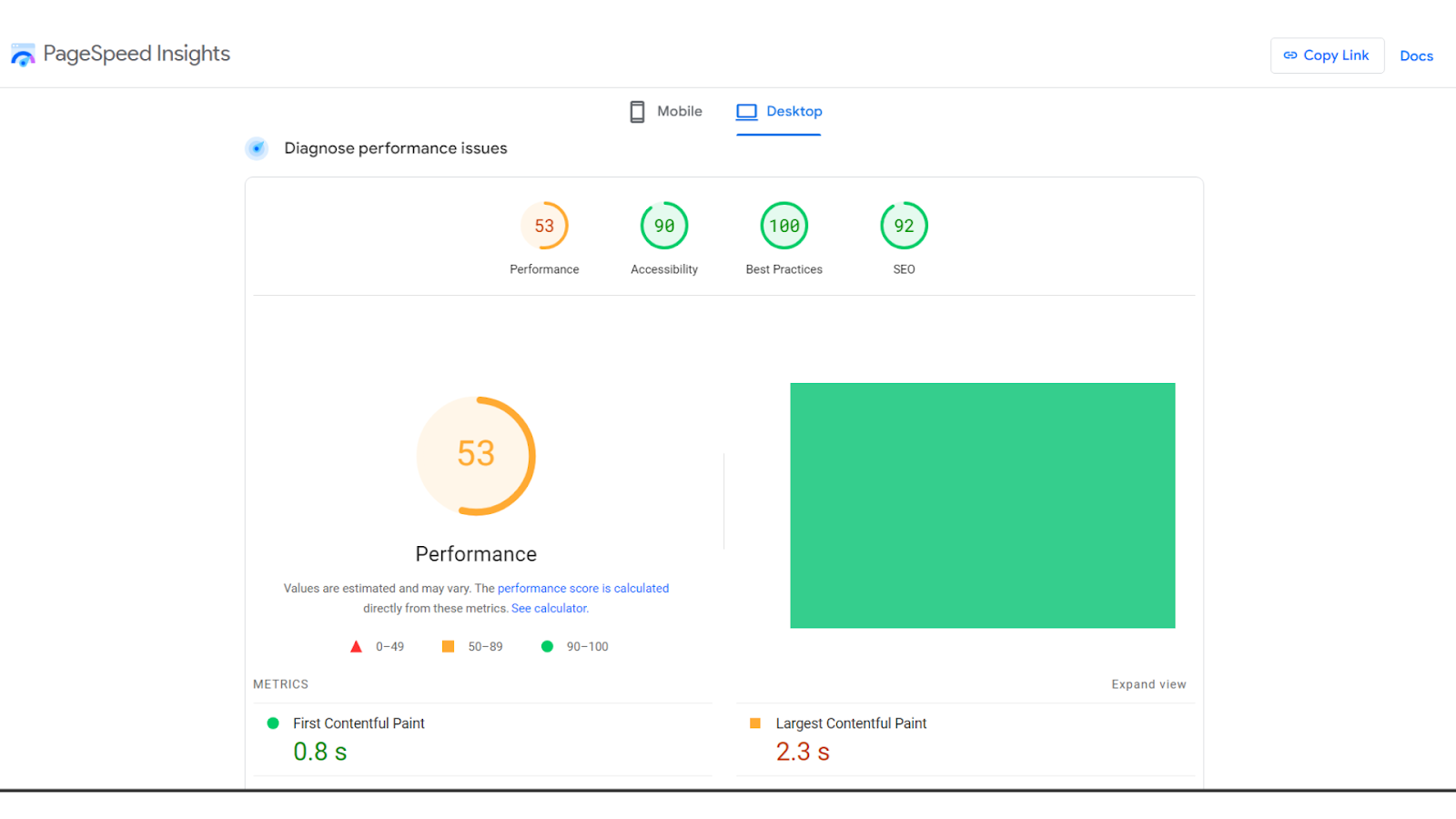Open the PageSpeed Insights home title

pyautogui.click(x=136, y=54)
